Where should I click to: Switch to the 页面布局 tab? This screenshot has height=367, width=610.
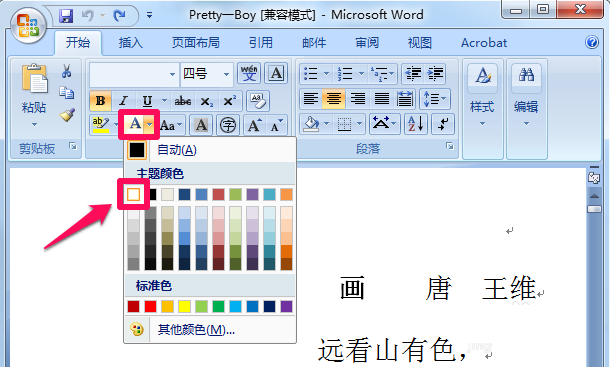coord(196,42)
